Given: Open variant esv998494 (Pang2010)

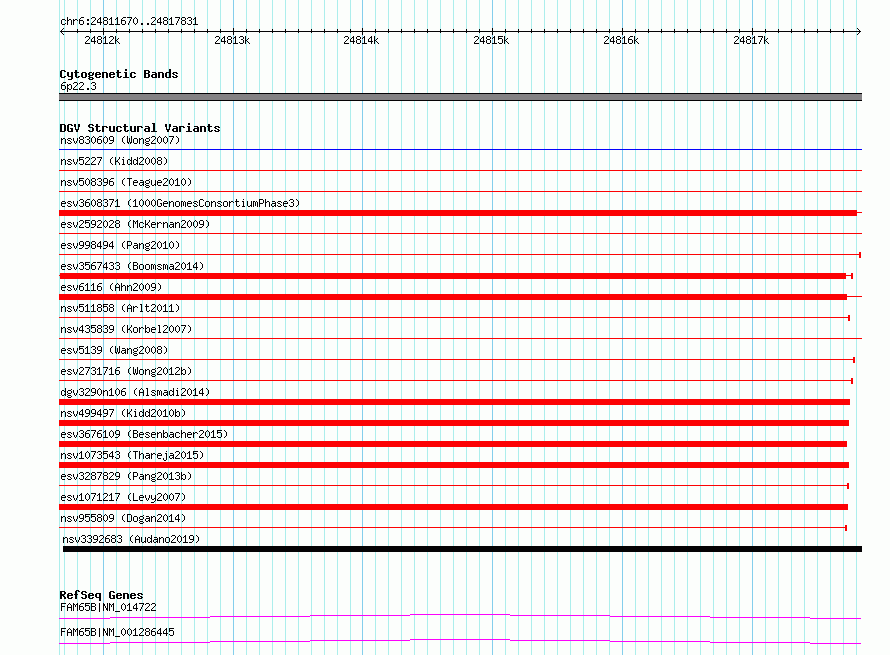Looking at the screenshot, I should (120, 245).
